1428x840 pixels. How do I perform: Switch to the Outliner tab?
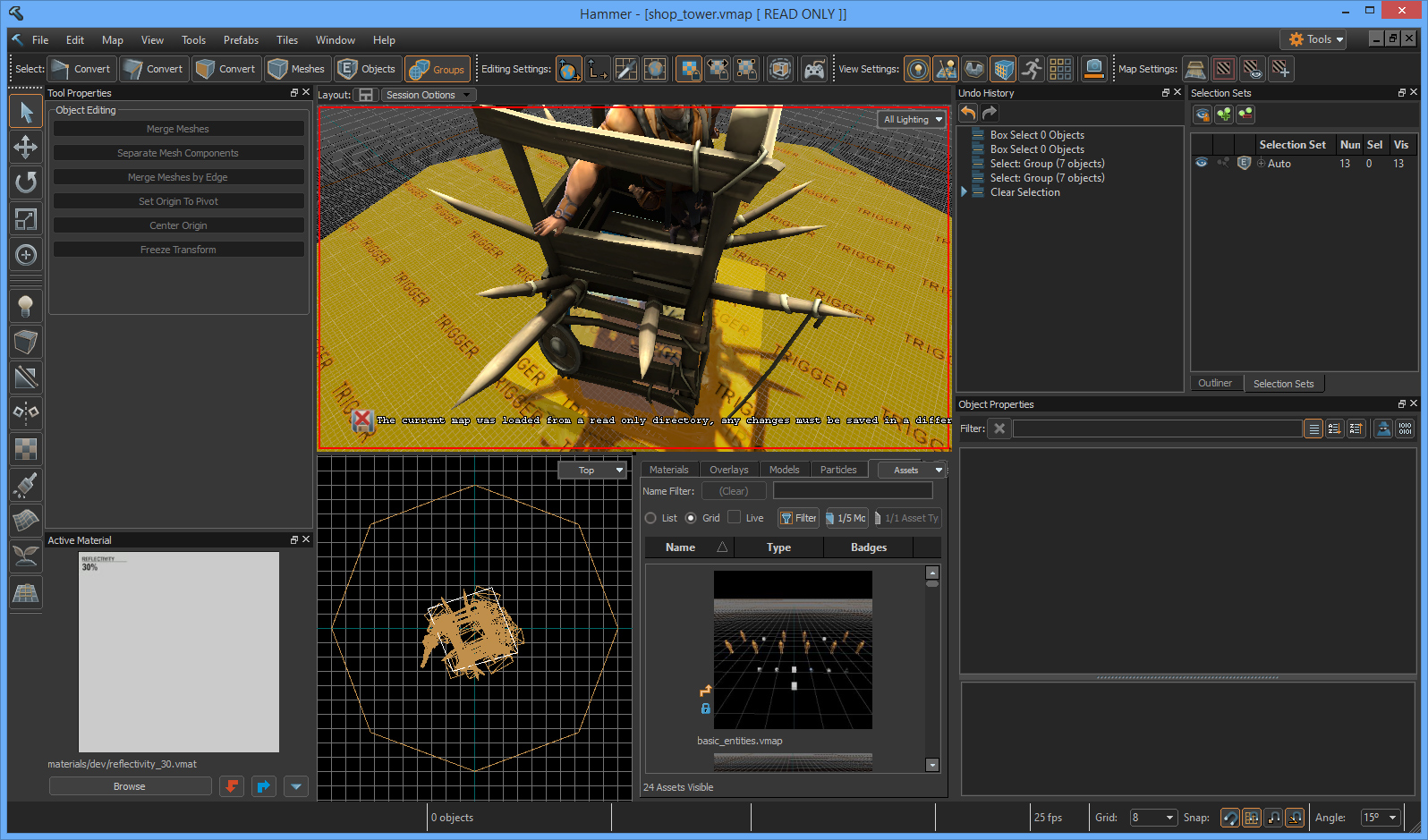pos(1214,383)
